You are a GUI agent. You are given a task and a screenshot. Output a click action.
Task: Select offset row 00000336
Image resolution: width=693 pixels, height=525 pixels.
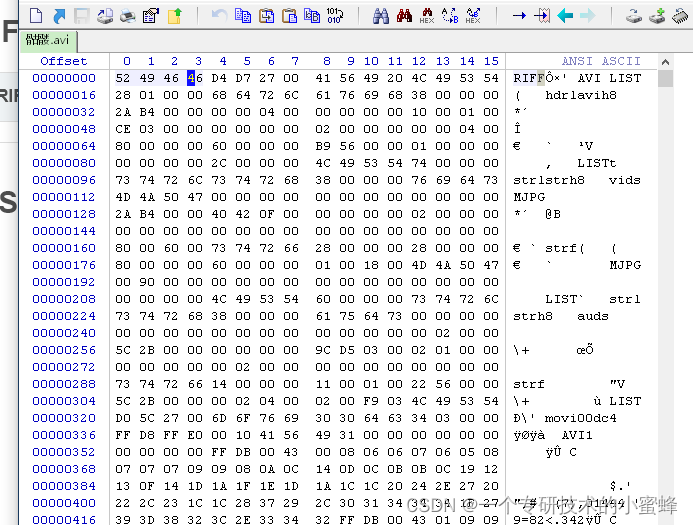(64, 435)
